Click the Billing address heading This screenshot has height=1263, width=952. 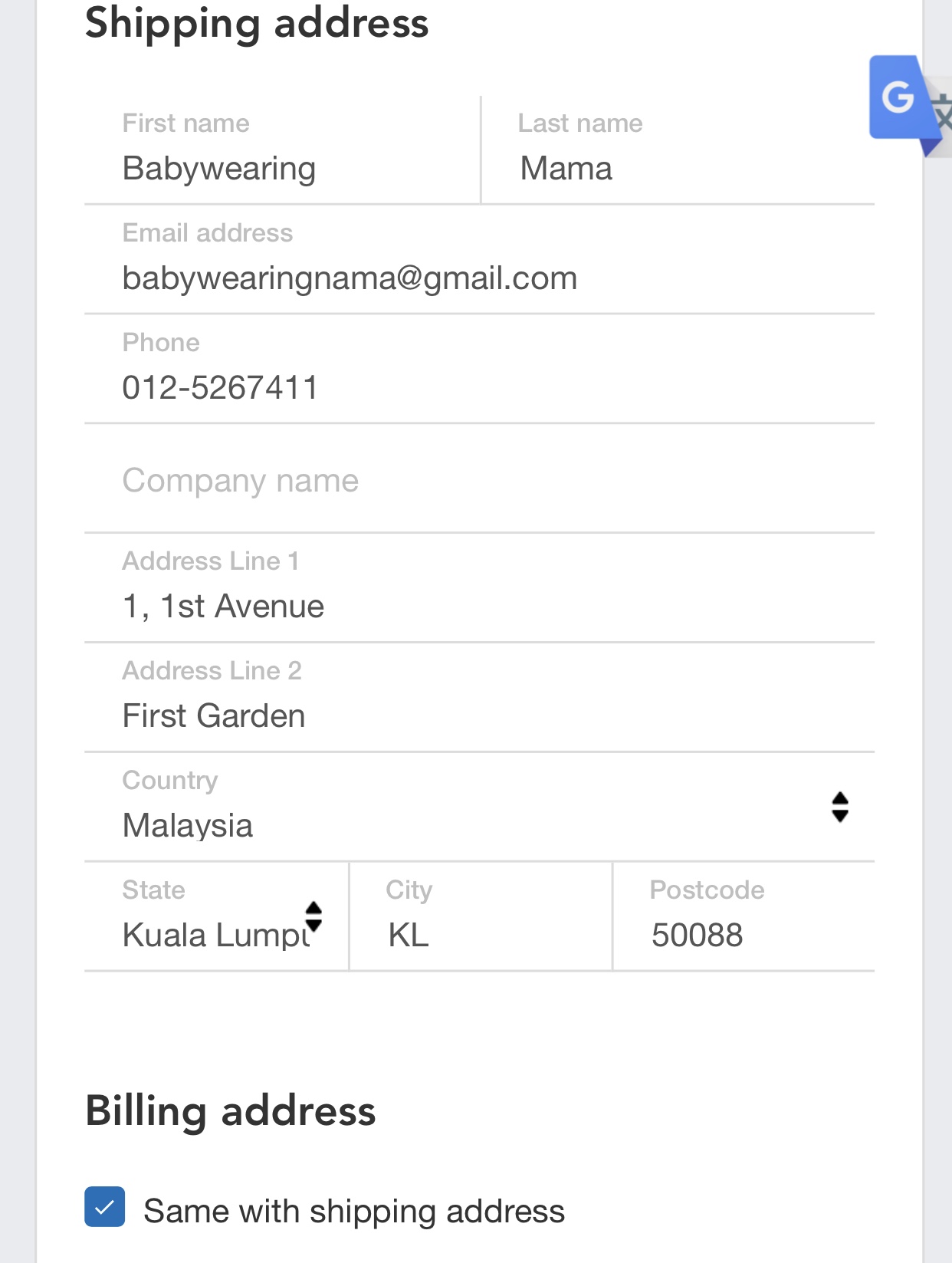[x=231, y=1110]
